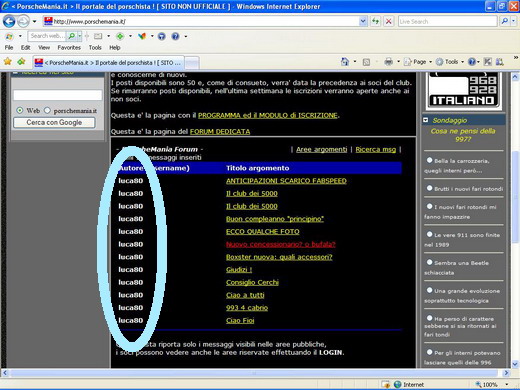
Task: Click the site search text box
Action: tap(58, 95)
